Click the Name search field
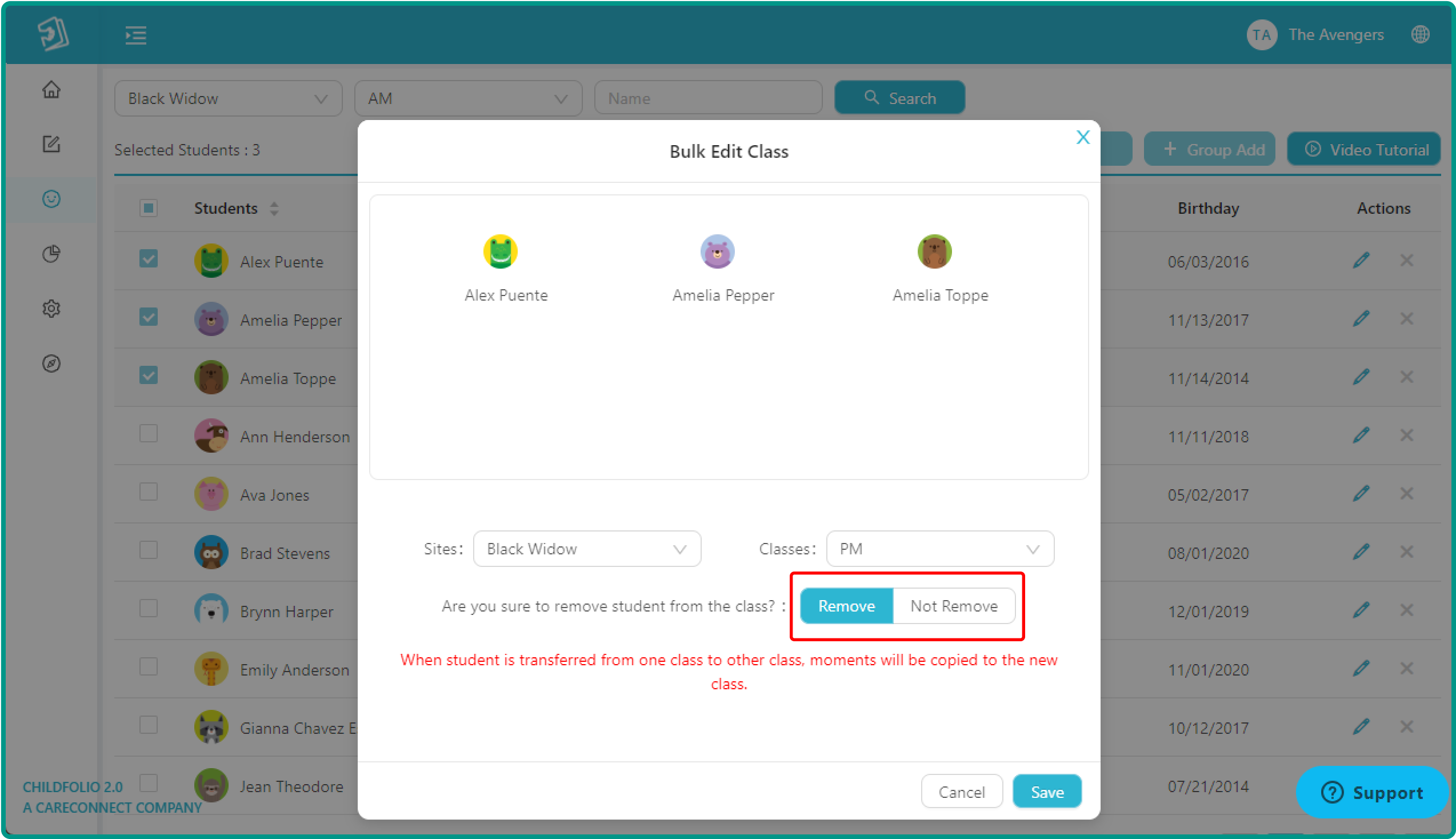1456x839 pixels. click(708, 98)
